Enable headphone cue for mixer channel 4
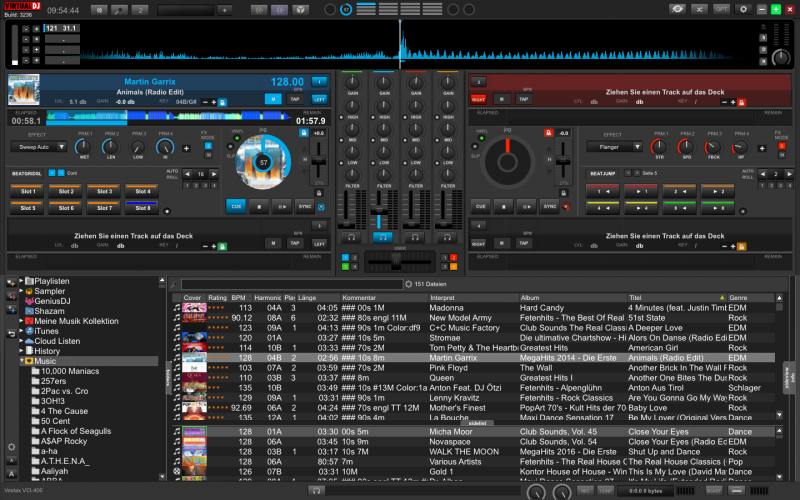Image resolution: width=800 pixels, height=500 pixels. coord(447,237)
